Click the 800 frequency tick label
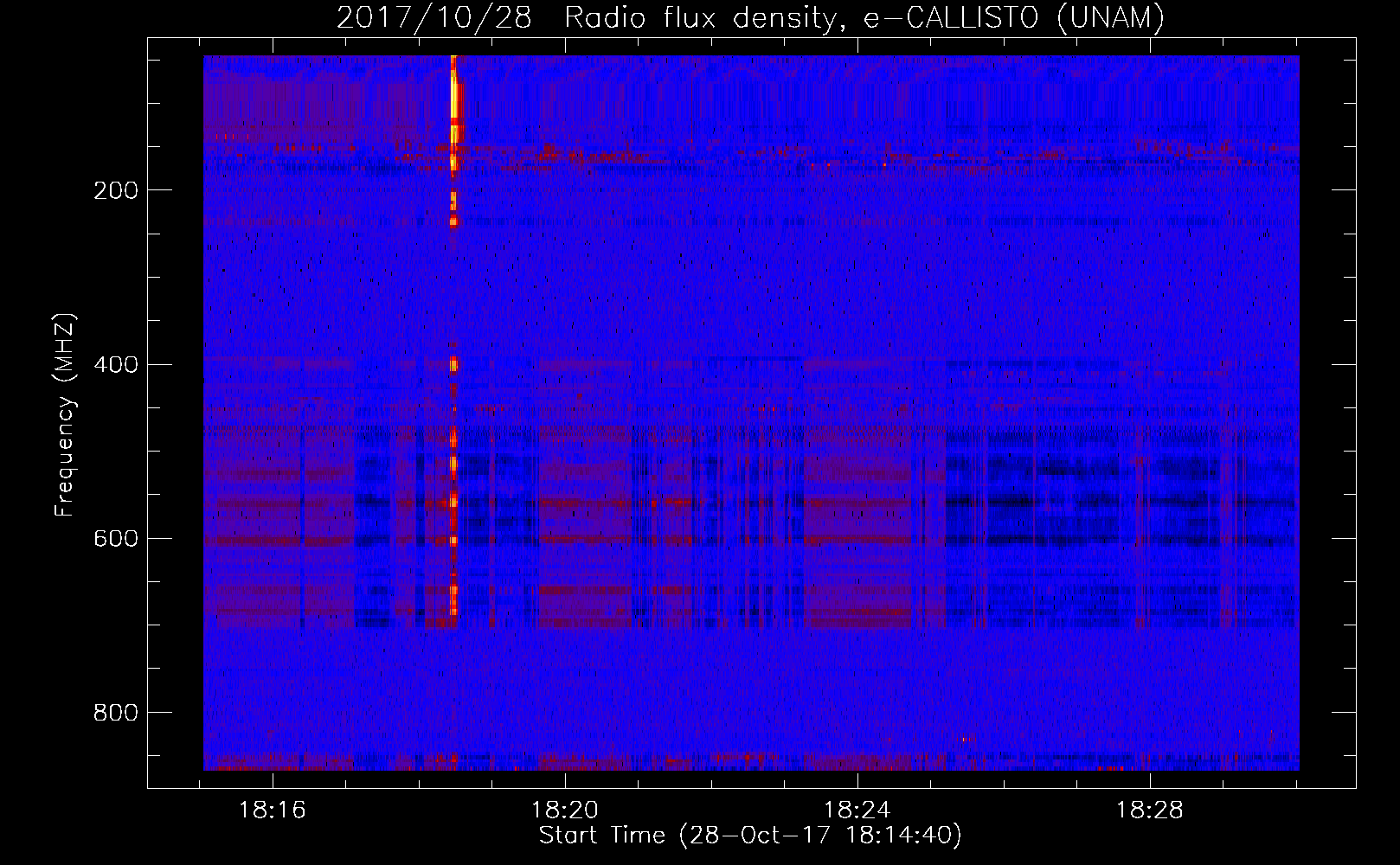 pyautogui.click(x=115, y=712)
